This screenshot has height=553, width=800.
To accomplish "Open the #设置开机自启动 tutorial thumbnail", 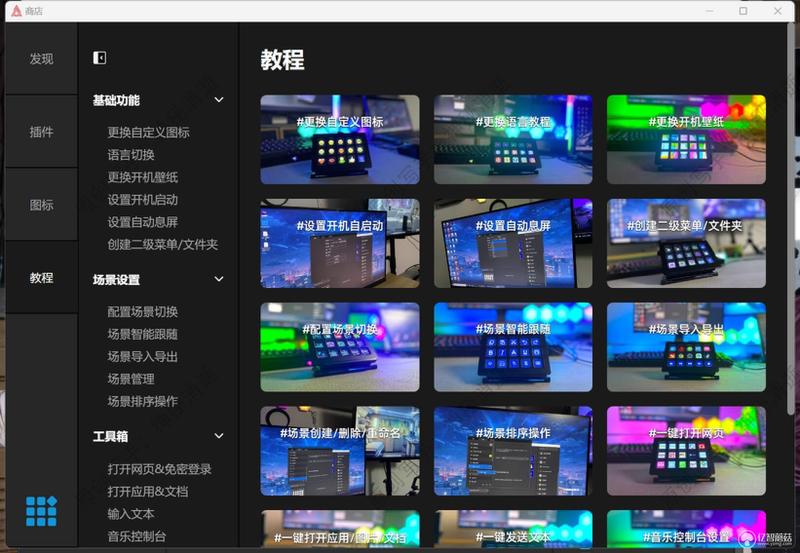I will click(340, 243).
